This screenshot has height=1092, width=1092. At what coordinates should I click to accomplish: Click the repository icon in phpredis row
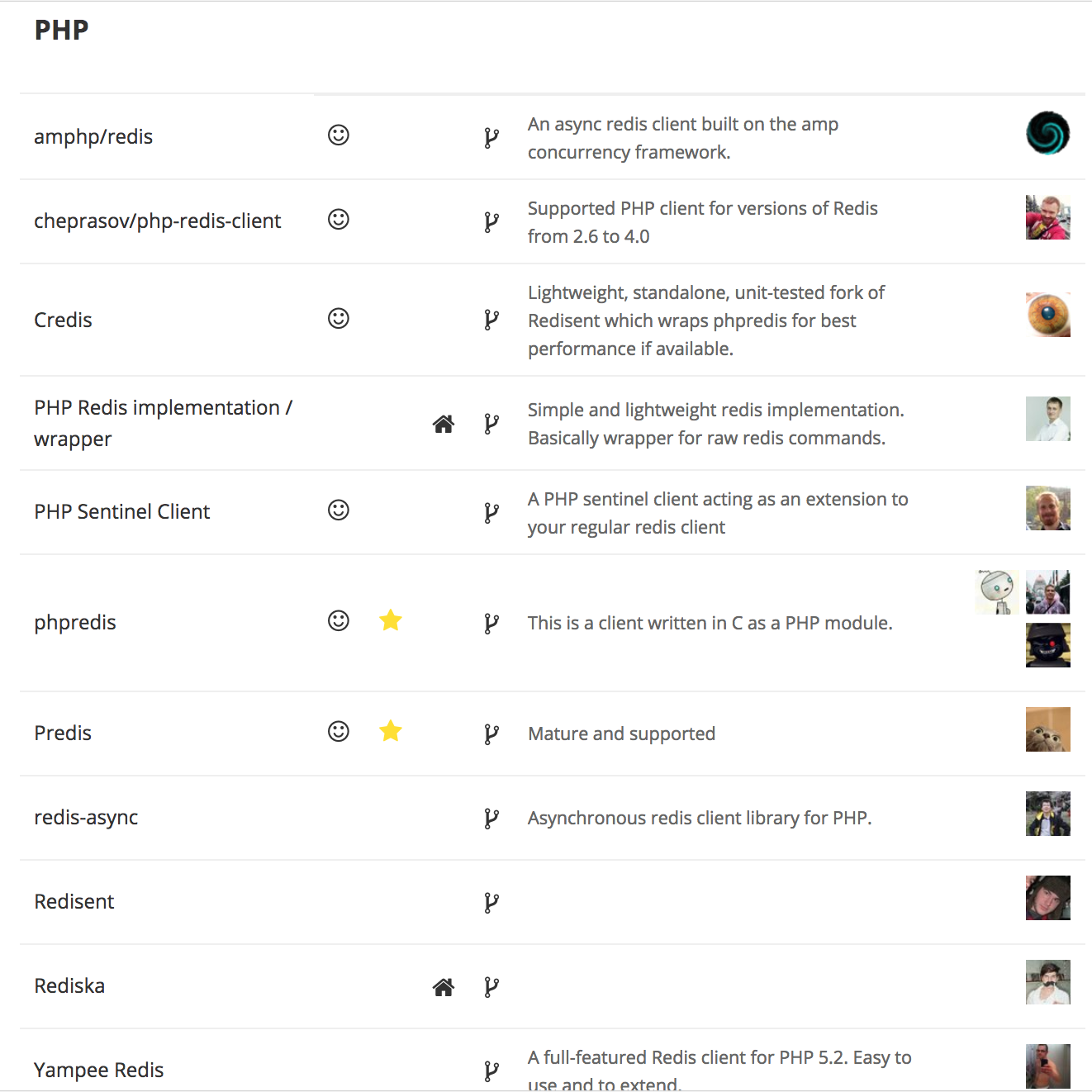[x=491, y=624]
